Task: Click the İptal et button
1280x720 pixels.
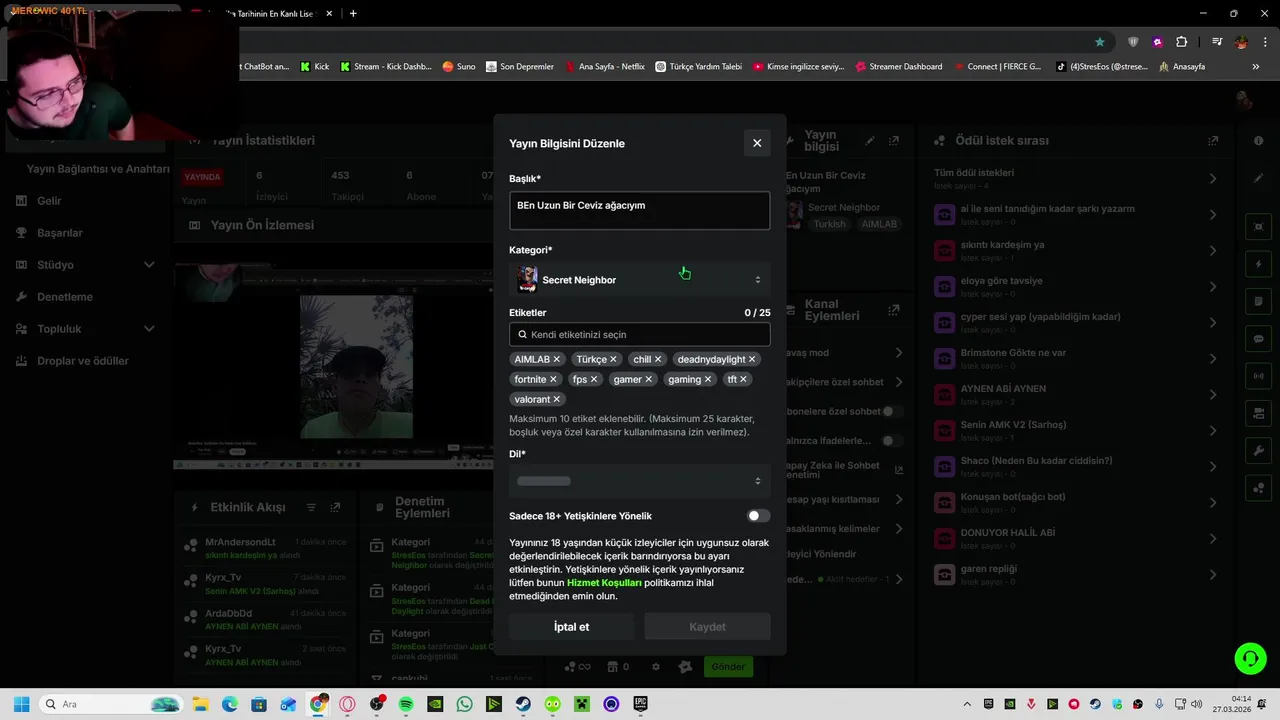Action: coord(572,627)
